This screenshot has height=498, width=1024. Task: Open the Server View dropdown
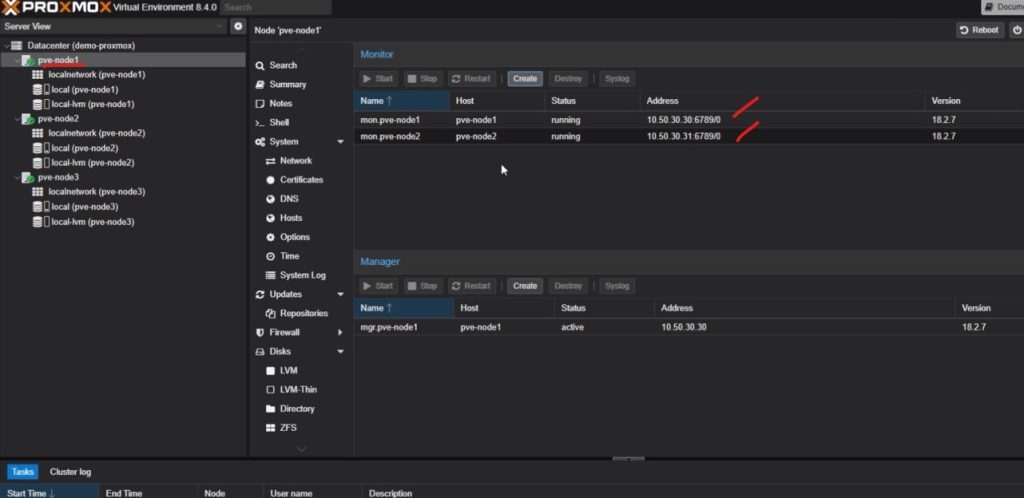tap(114, 26)
